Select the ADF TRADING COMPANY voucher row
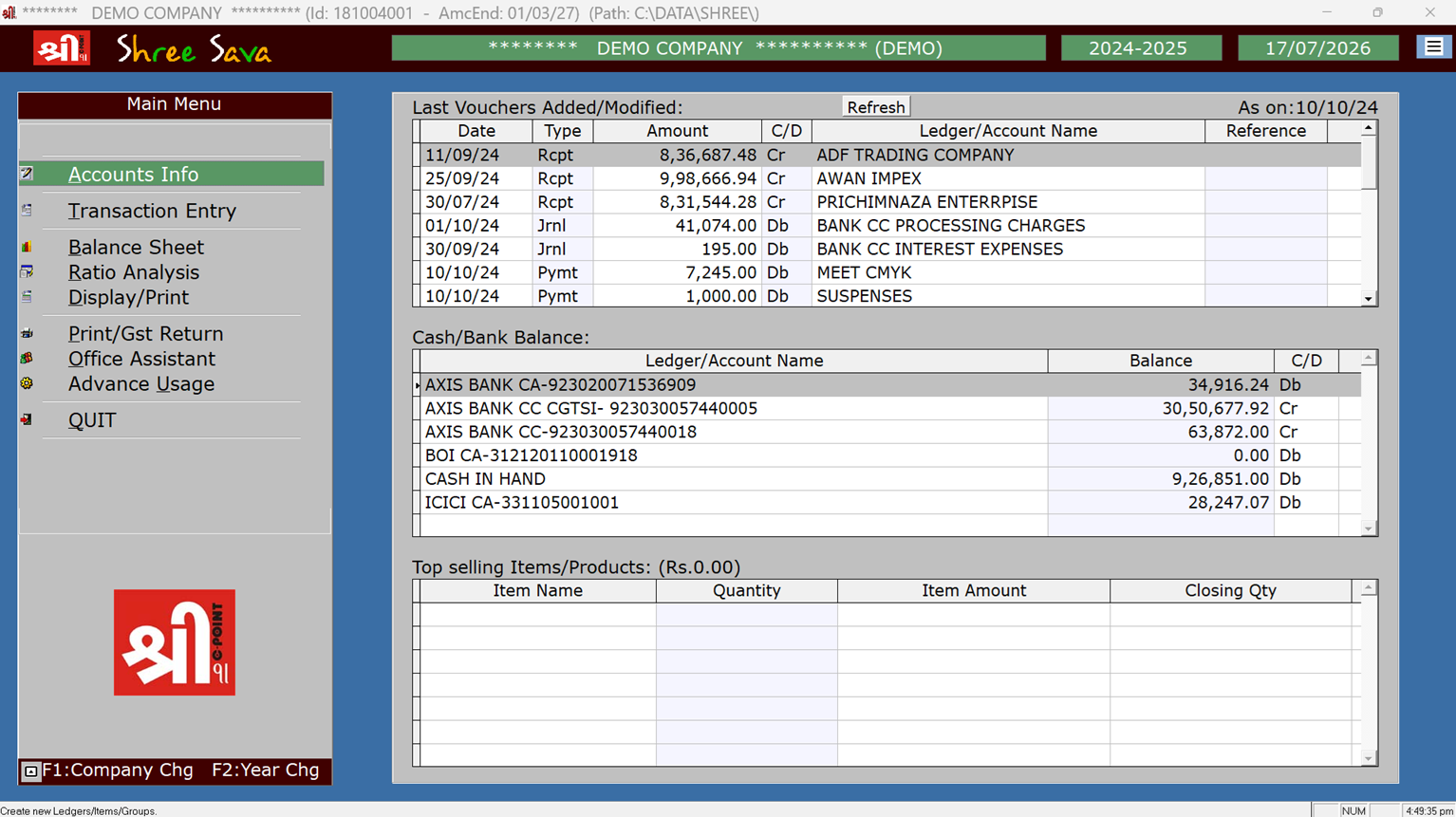1456x817 pixels. click(x=890, y=155)
